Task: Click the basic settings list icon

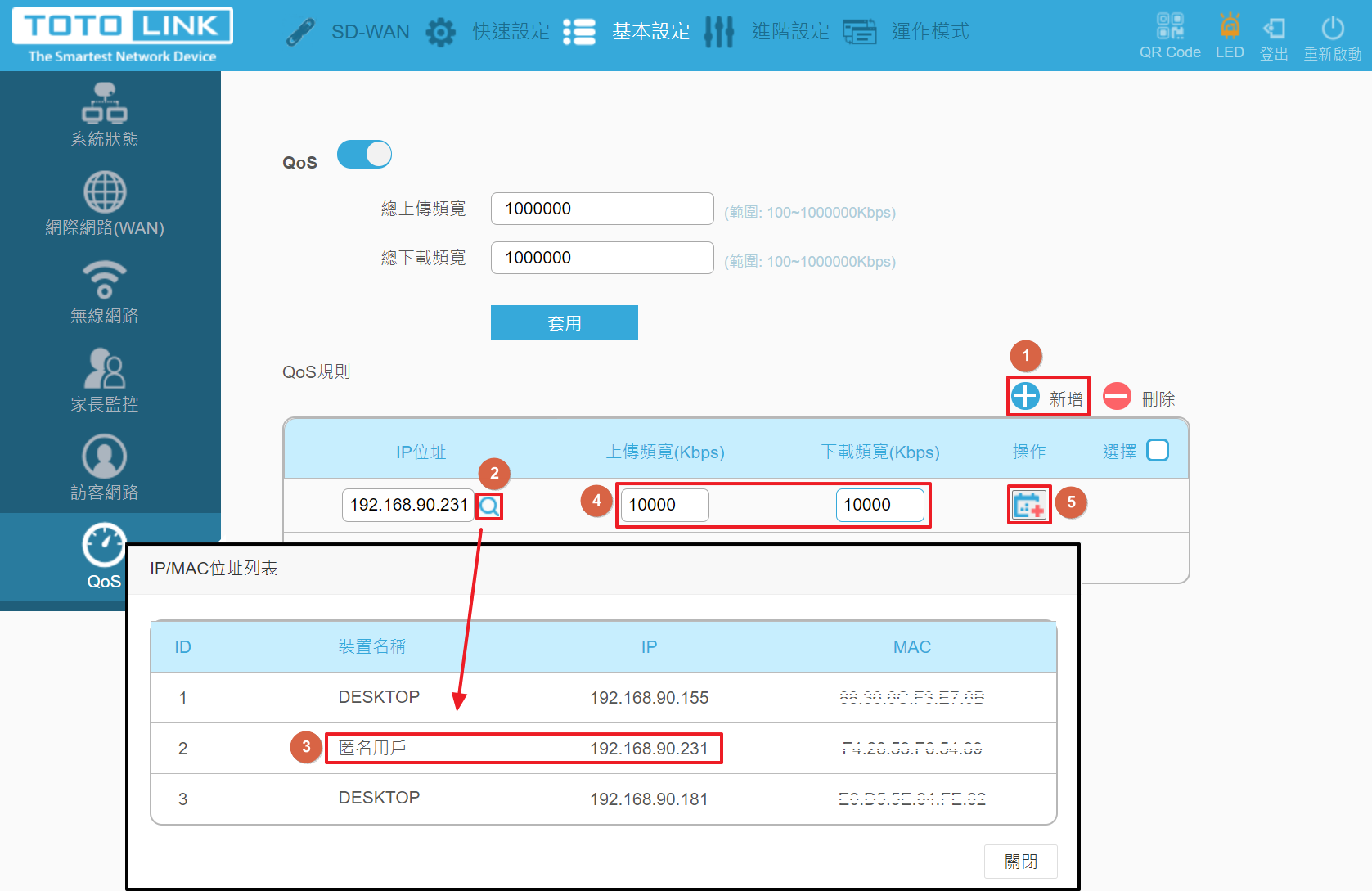Action: [x=579, y=32]
